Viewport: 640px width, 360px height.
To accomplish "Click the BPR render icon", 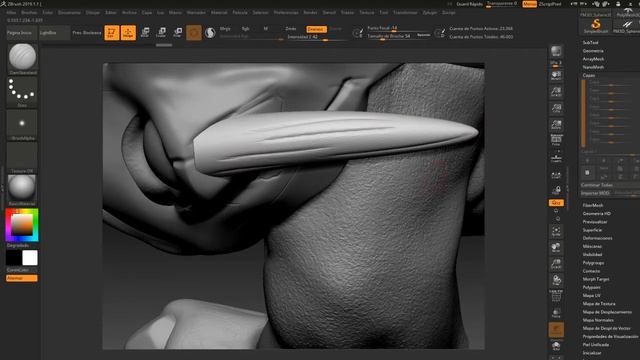I will [x=556, y=51].
